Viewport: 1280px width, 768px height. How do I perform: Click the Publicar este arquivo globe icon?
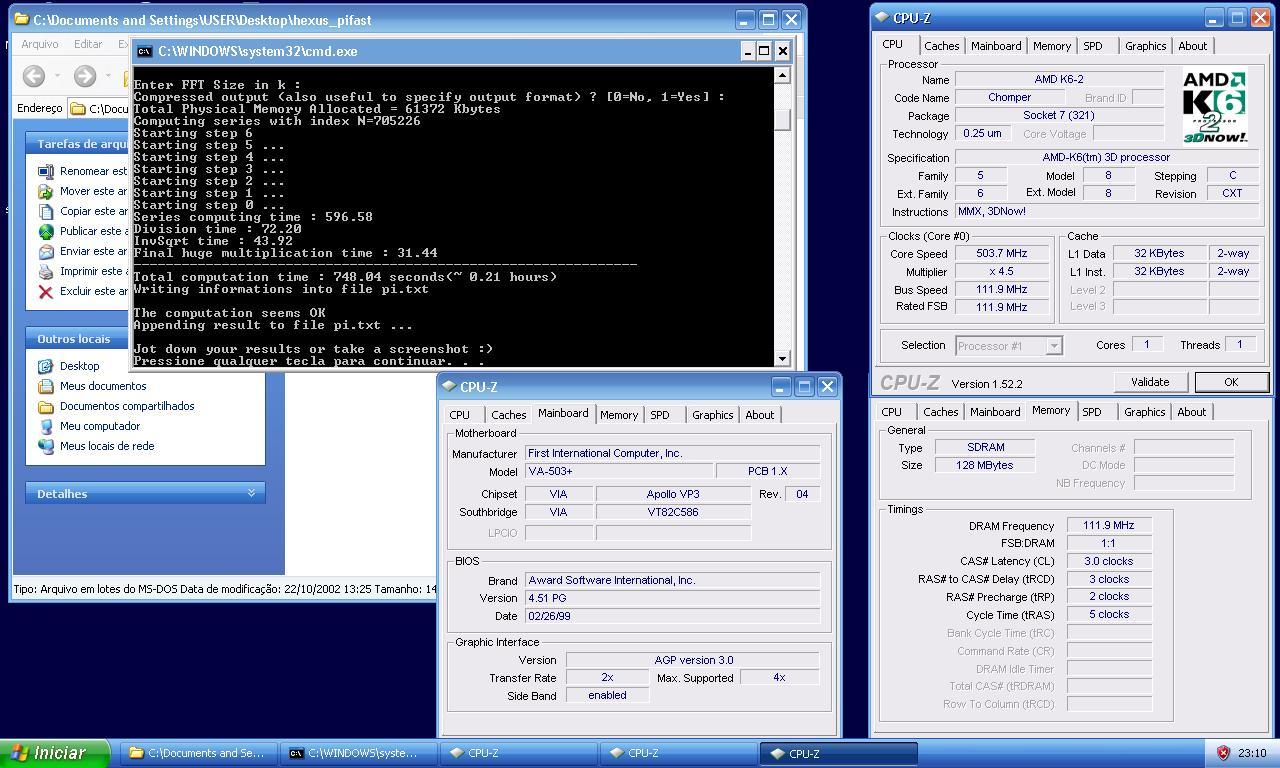(45, 231)
